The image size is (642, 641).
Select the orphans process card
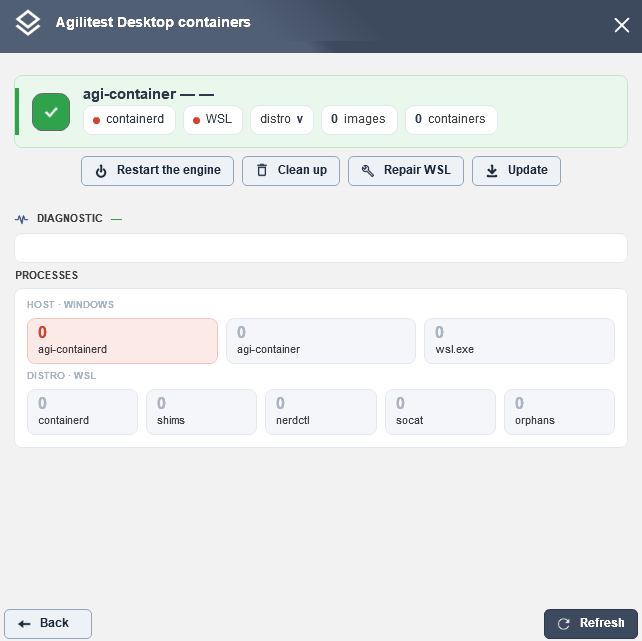point(559,412)
